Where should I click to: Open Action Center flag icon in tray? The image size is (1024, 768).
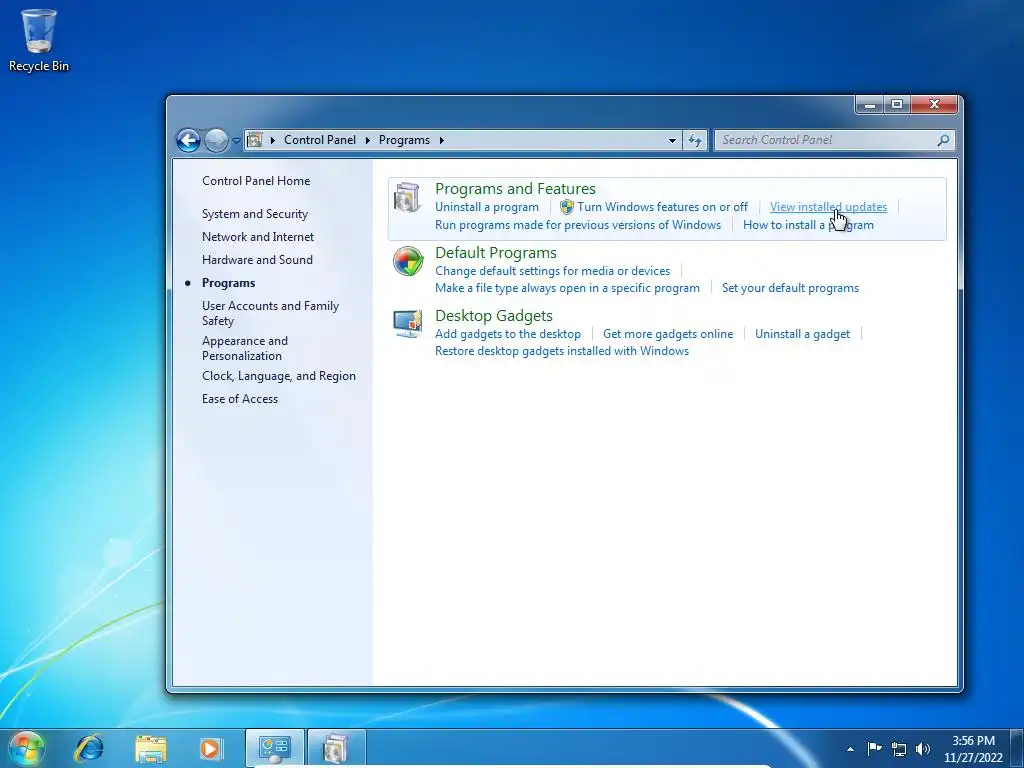[874, 748]
